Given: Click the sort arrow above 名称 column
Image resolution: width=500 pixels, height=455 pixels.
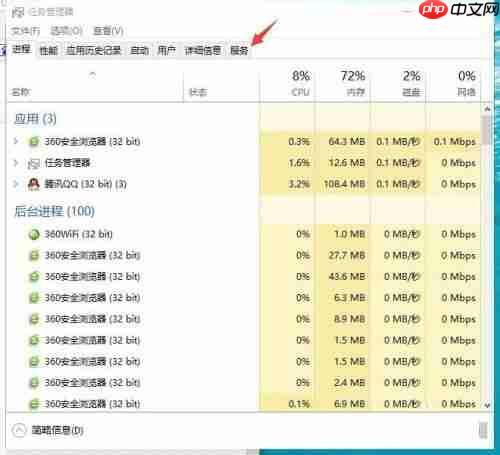Looking at the screenshot, I should coord(93,75).
